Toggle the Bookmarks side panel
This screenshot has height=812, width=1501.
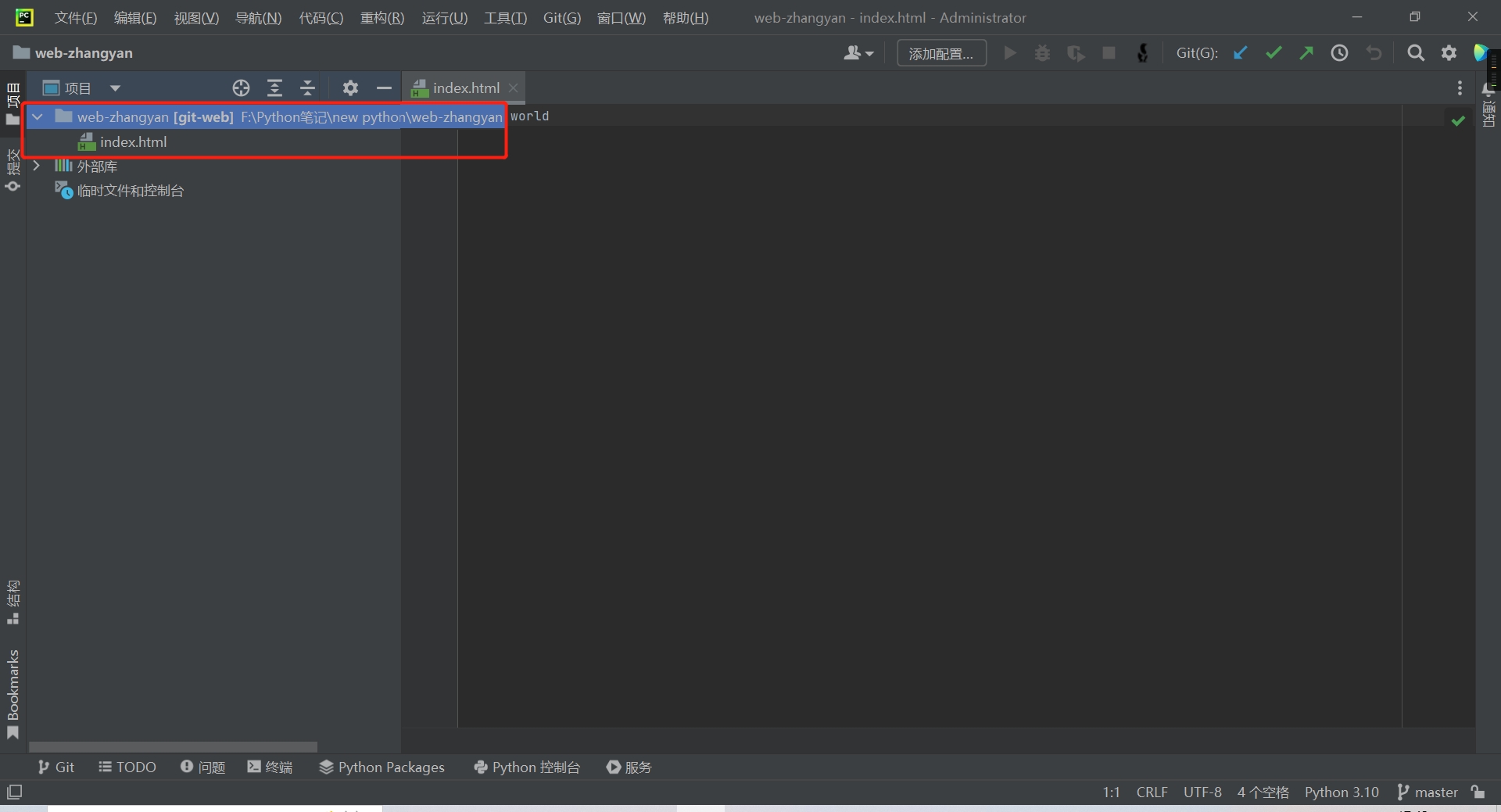(x=13, y=693)
